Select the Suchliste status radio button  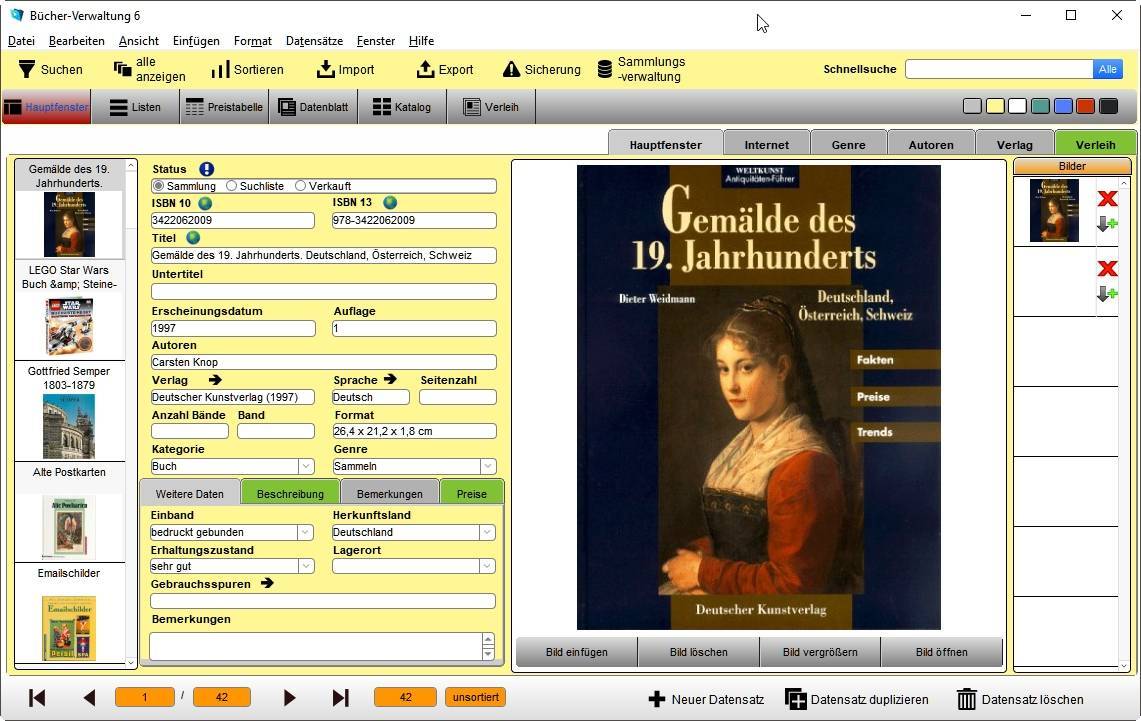tap(232, 186)
